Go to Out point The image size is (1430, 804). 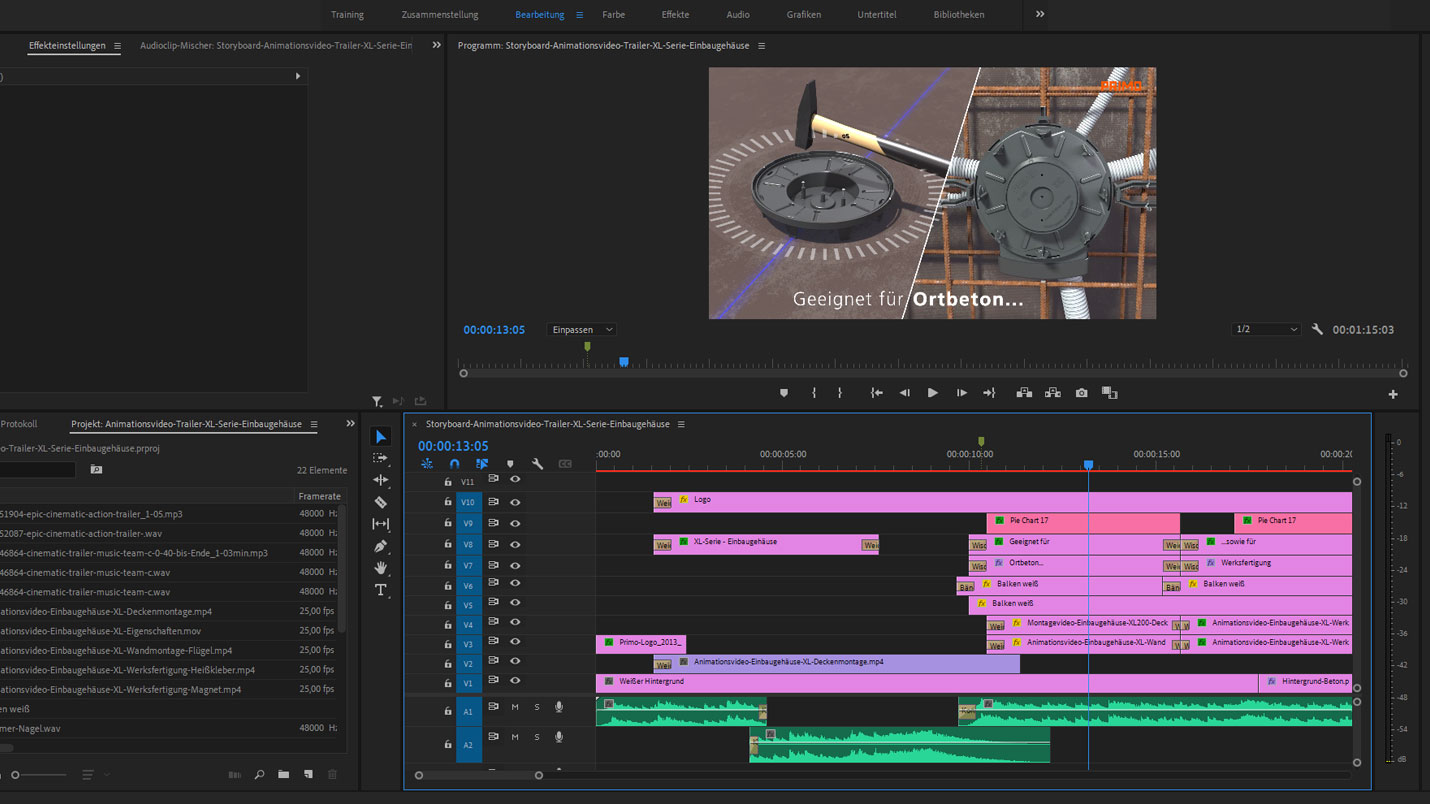tap(990, 393)
